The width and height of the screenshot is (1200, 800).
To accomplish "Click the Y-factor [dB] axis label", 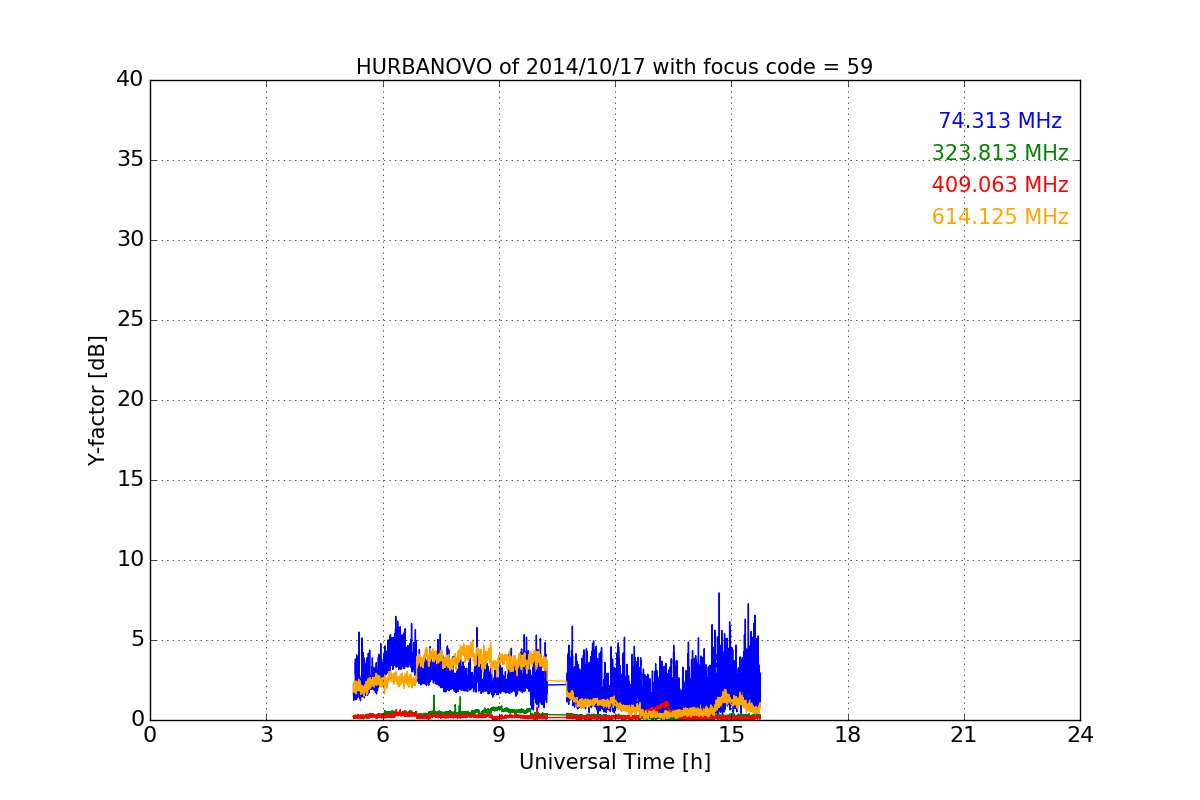I will pyautogui.click(x=97, y=400).
